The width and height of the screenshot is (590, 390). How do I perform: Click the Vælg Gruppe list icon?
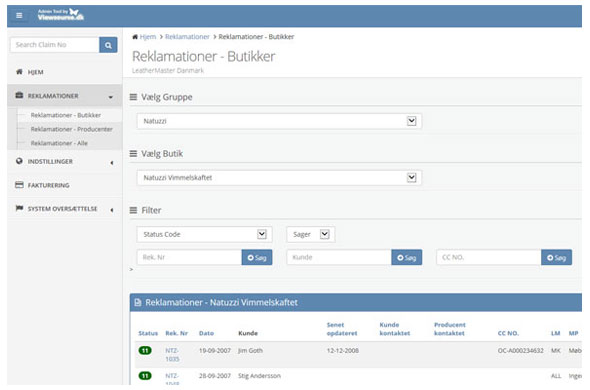click(133, 97)
